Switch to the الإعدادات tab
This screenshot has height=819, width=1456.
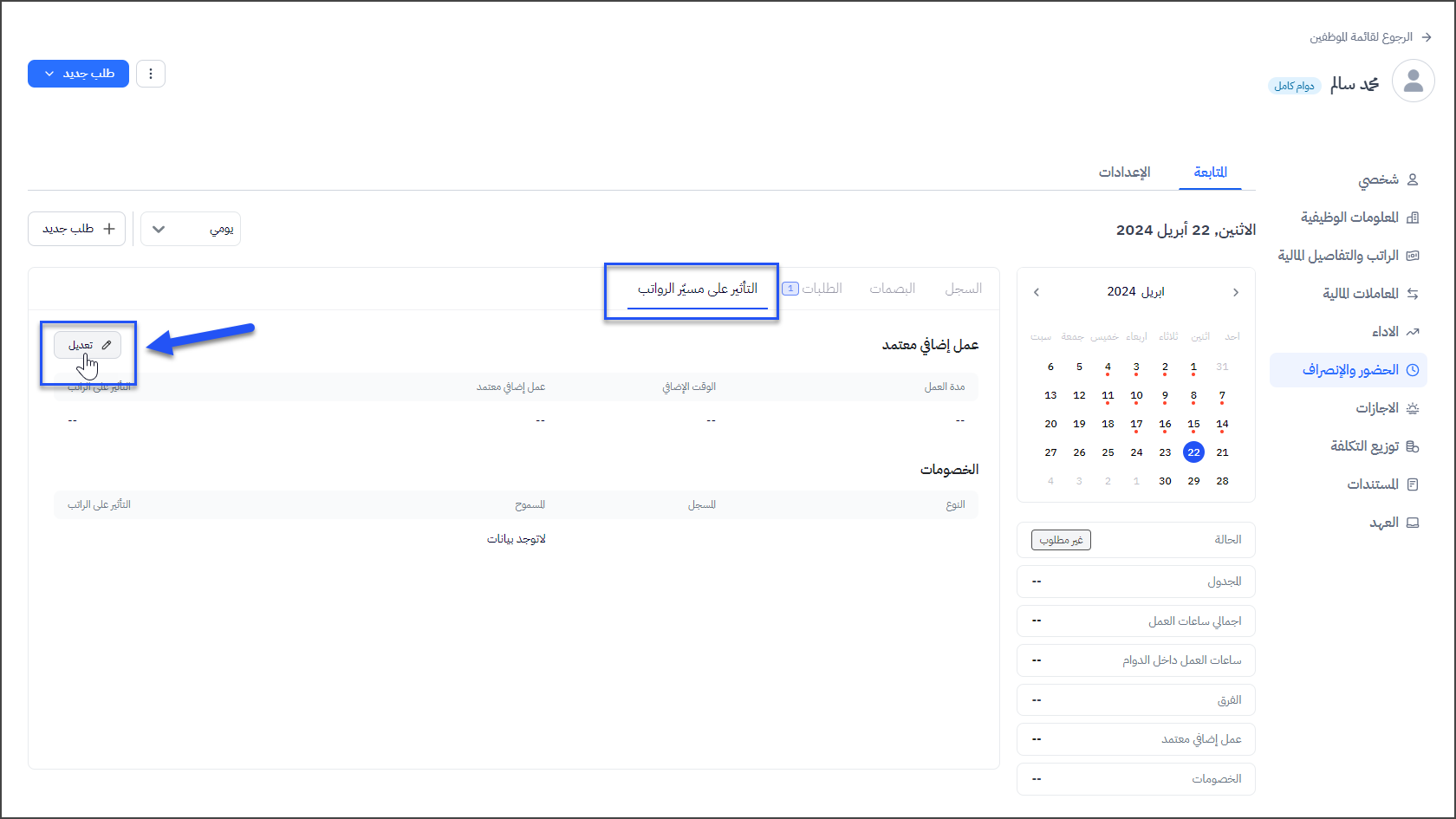[1124, 172]
